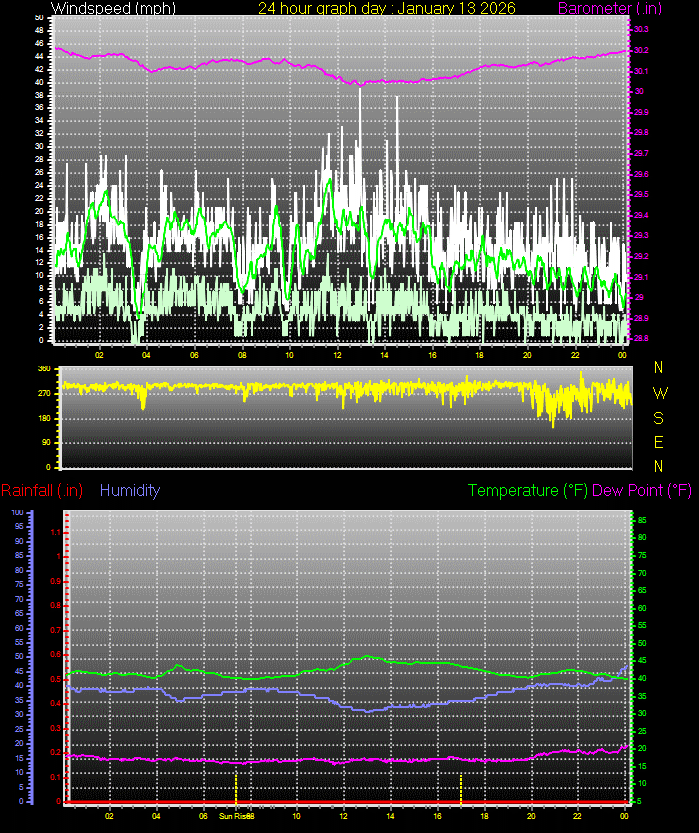Screen dimensions: 699x833
Task: Click the '28.8' value on barometer axis
Action: (641, 338)
